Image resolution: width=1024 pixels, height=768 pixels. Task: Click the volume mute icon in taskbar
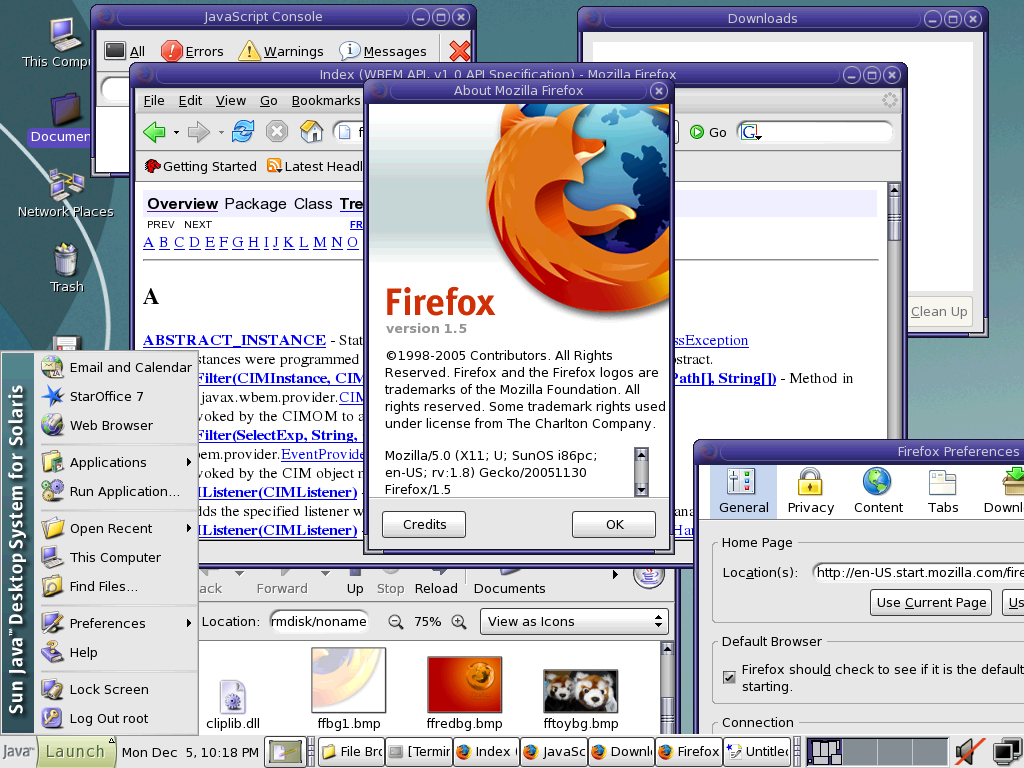pos(965,751)
